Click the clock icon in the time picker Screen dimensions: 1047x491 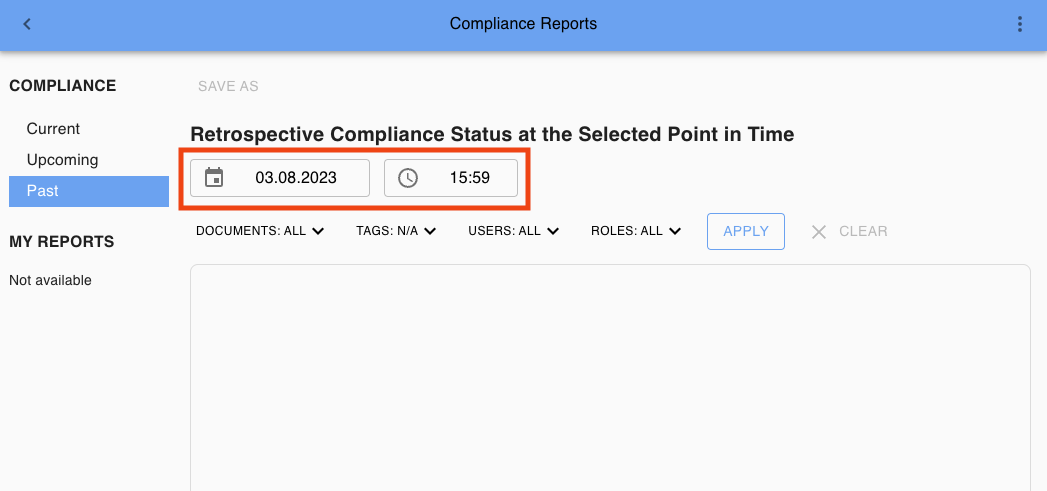408,178
